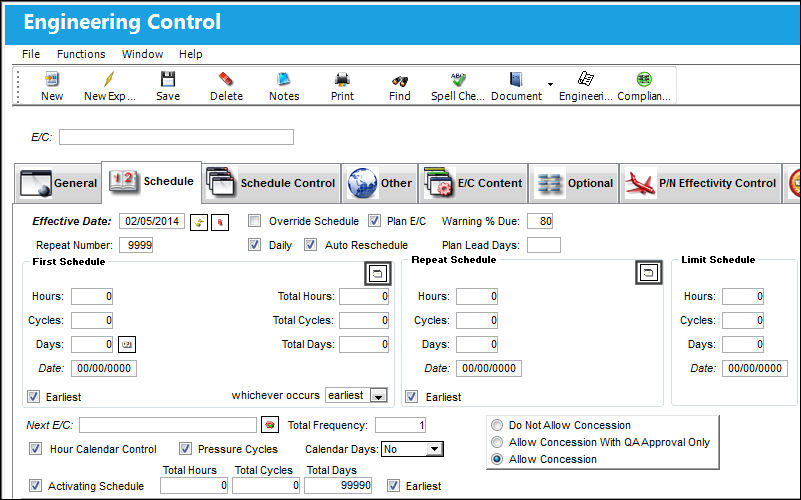The image size is (801, 500).
Task: Open the P/N Effectivity Control tab
Action: [x=700, y=183]
